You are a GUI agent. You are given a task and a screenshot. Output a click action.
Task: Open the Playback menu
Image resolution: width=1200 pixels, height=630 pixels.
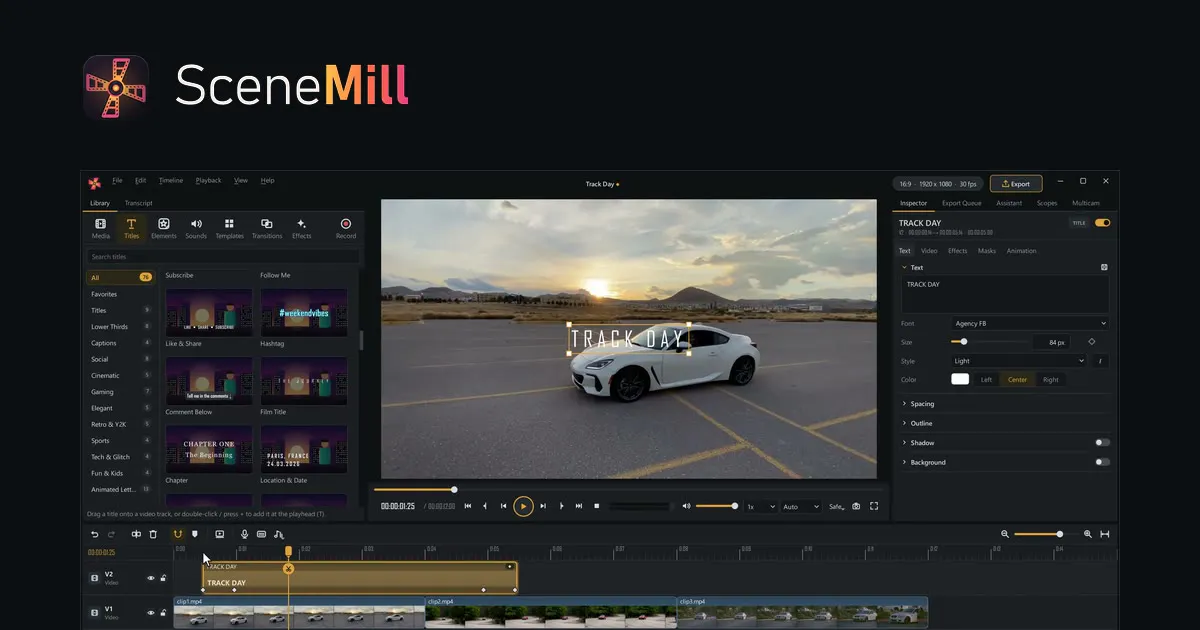coord(209,181)
